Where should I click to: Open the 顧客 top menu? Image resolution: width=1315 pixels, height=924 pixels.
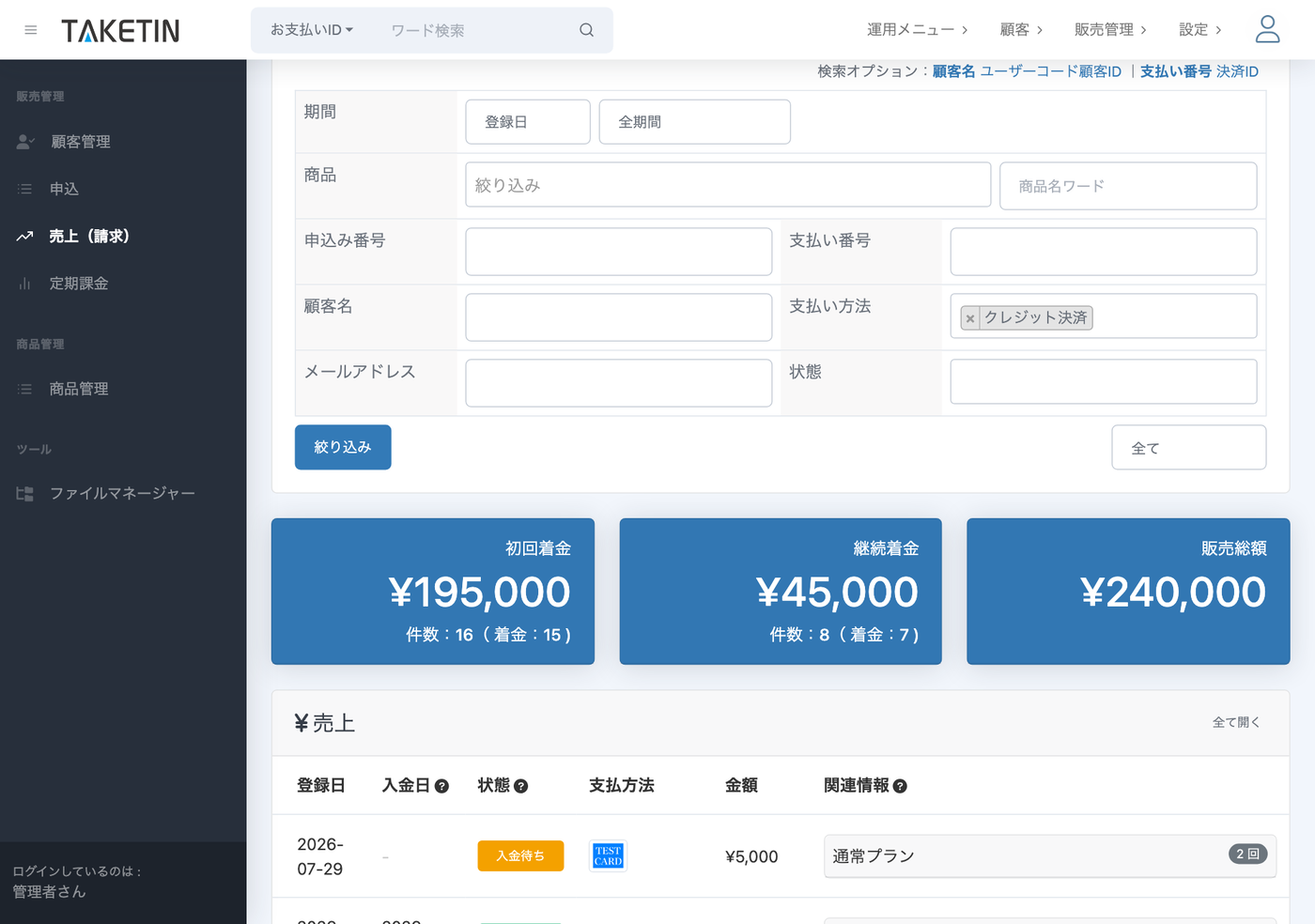click(x=1021, y=30)
